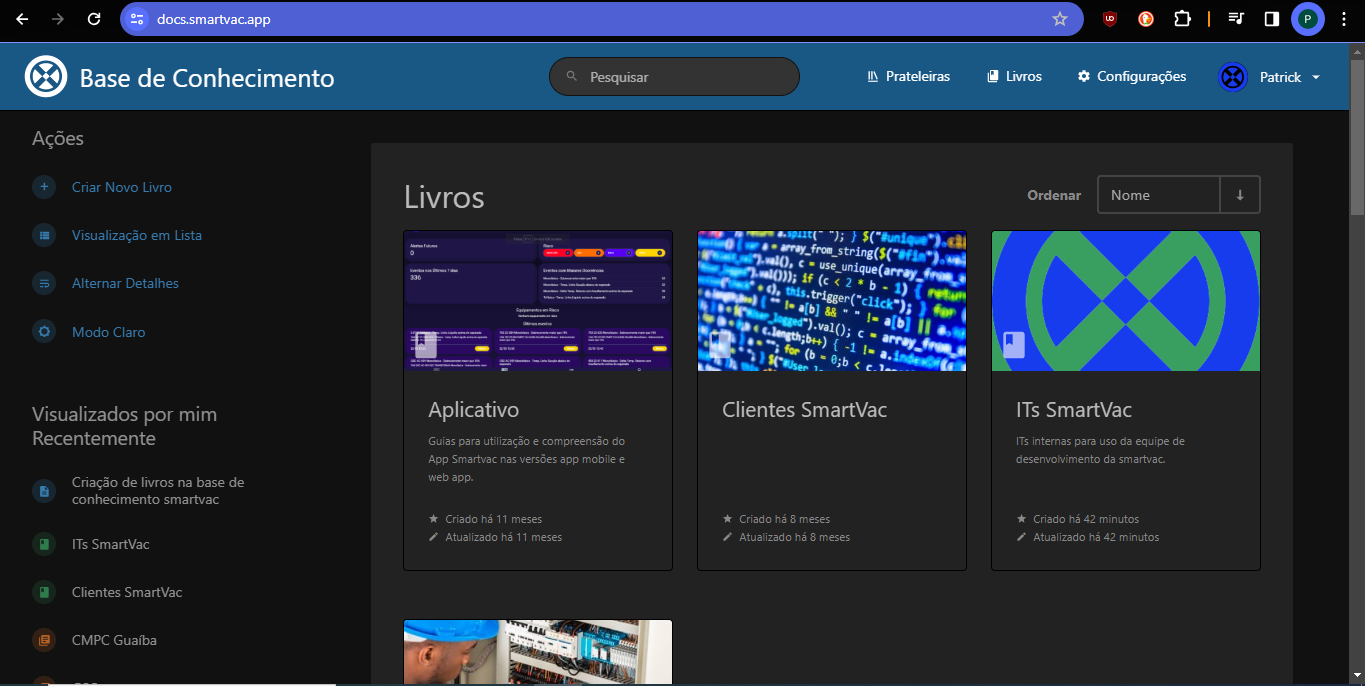Toggle sort direction arrow button

(1240, 195)
